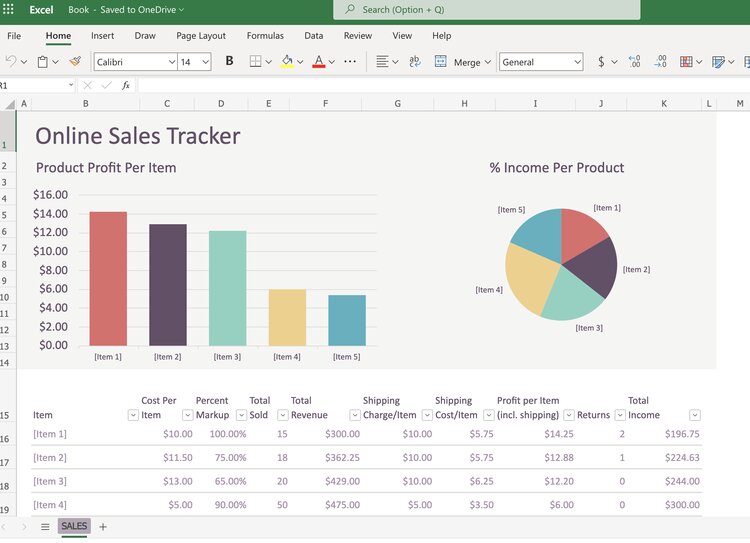Viewport: 750px width, 543px height.
Task: Click the Insert Function fx icon
Action: pos(126,85)
